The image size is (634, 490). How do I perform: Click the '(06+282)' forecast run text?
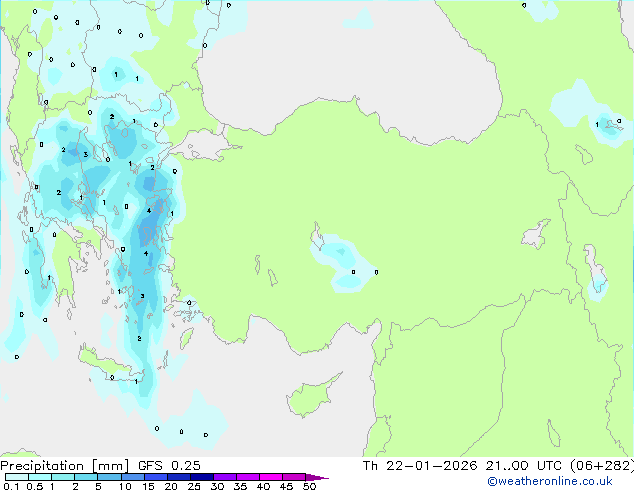[602, 466]
